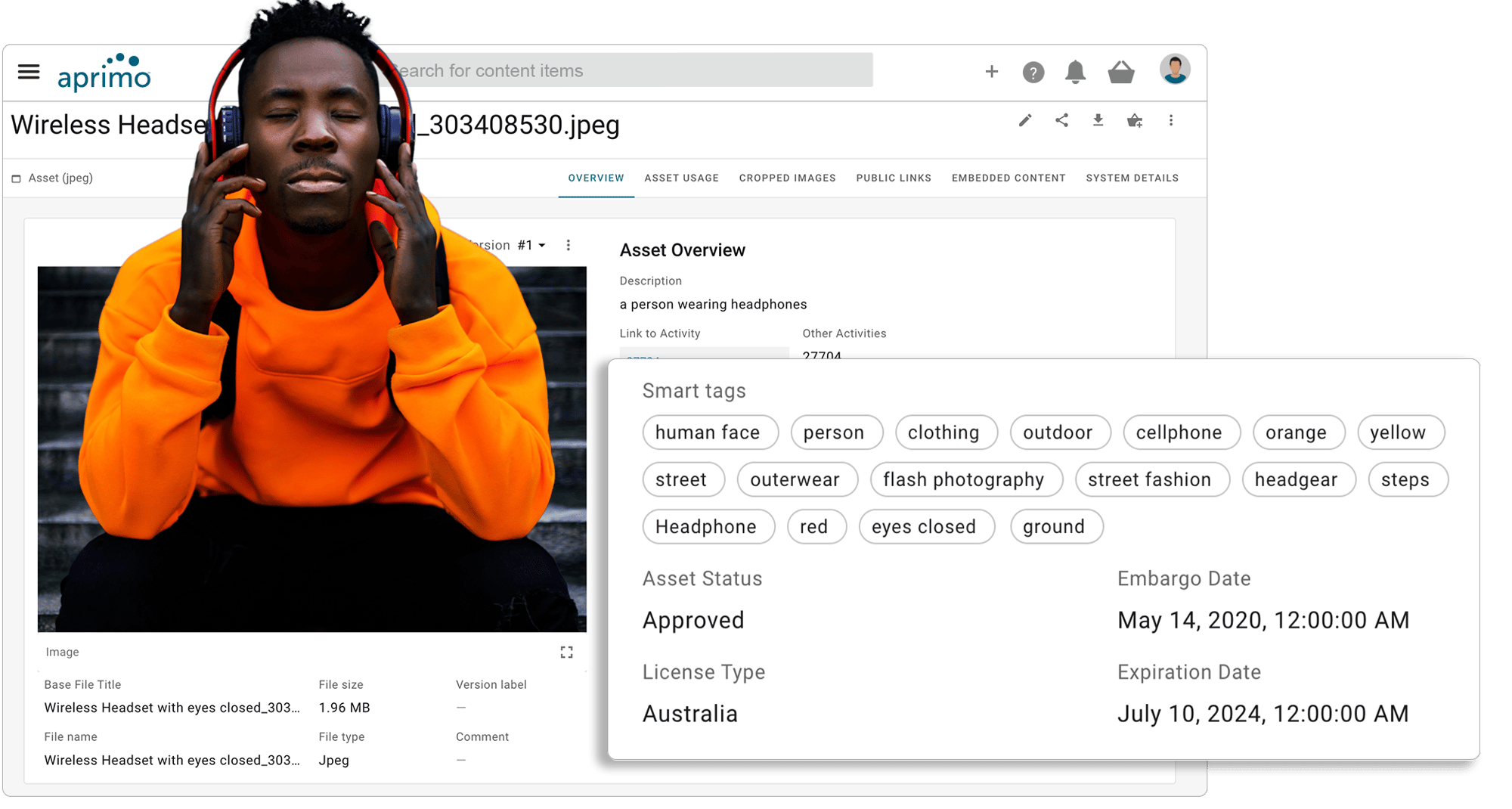Click the 'Asset Overview' heading
Screen dimensions: 1512x809
point(682,250)
